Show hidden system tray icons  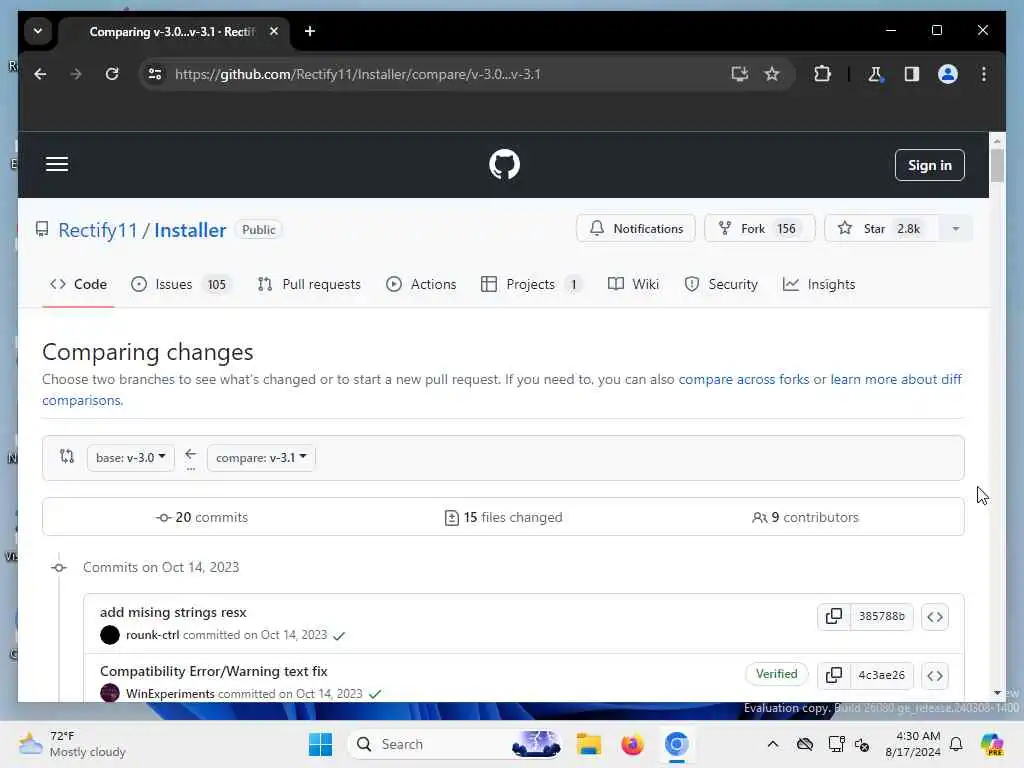click(x=773, y=744)
